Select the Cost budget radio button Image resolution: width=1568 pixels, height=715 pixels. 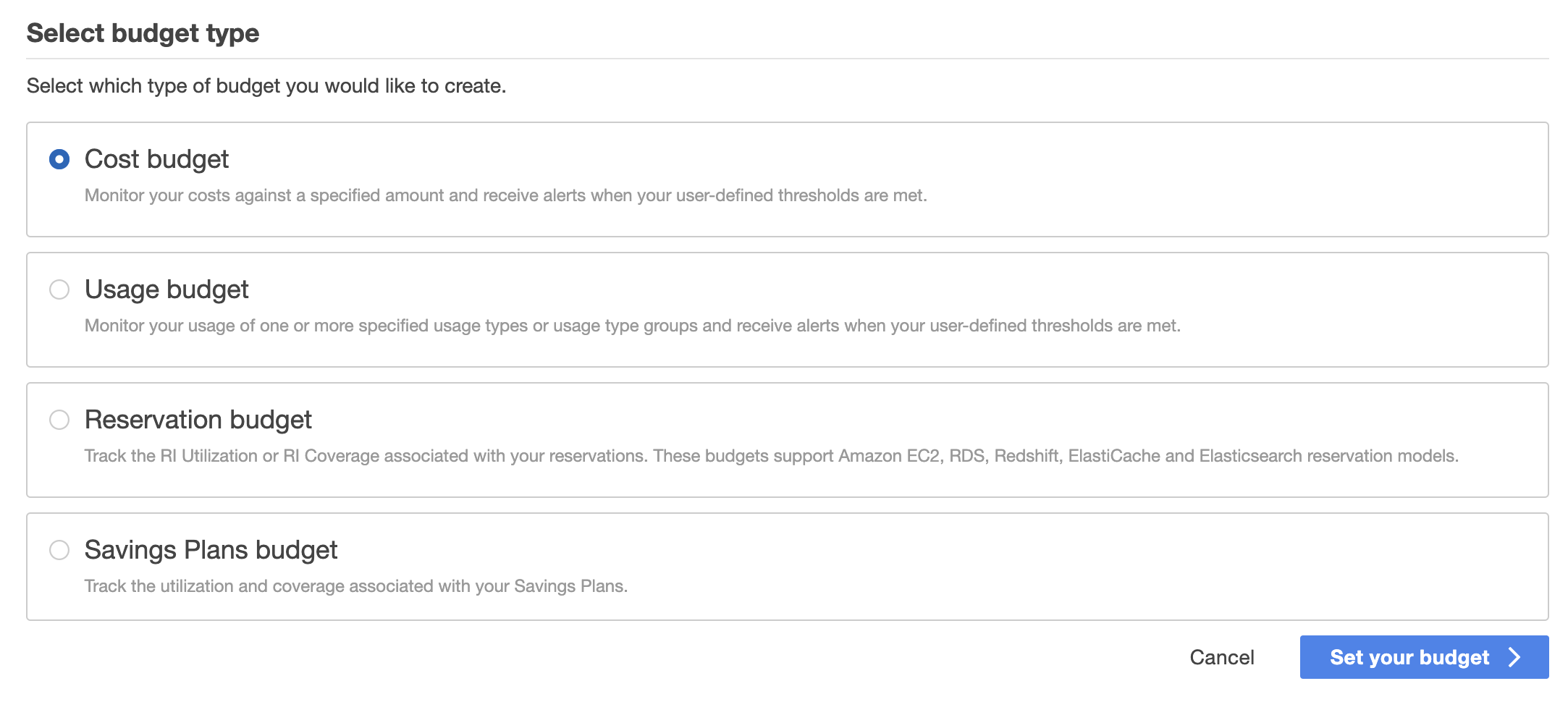[59, 159]
